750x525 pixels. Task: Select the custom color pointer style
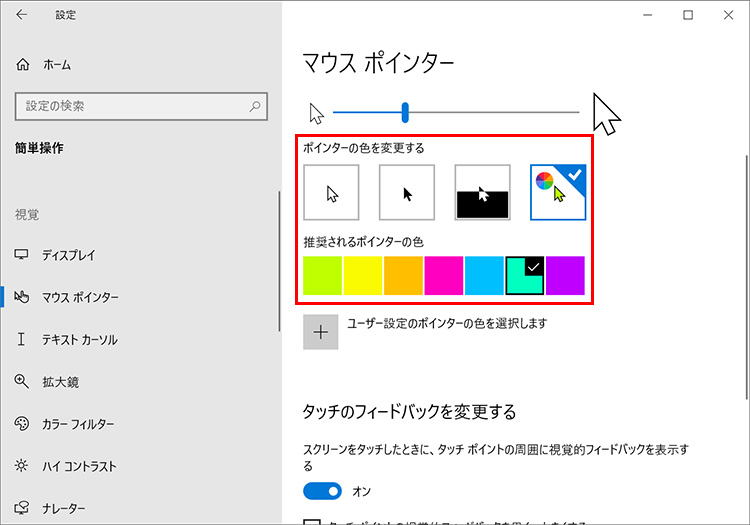tap(558, 193)
